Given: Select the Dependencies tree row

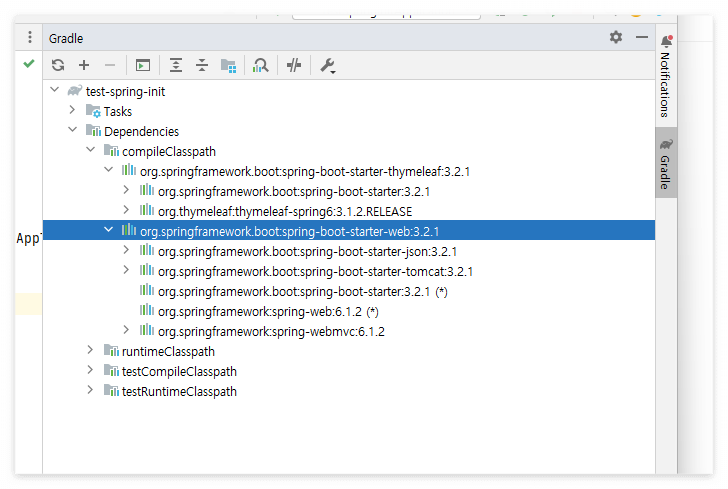Looking at the screenshot, I should pos(349,131).
